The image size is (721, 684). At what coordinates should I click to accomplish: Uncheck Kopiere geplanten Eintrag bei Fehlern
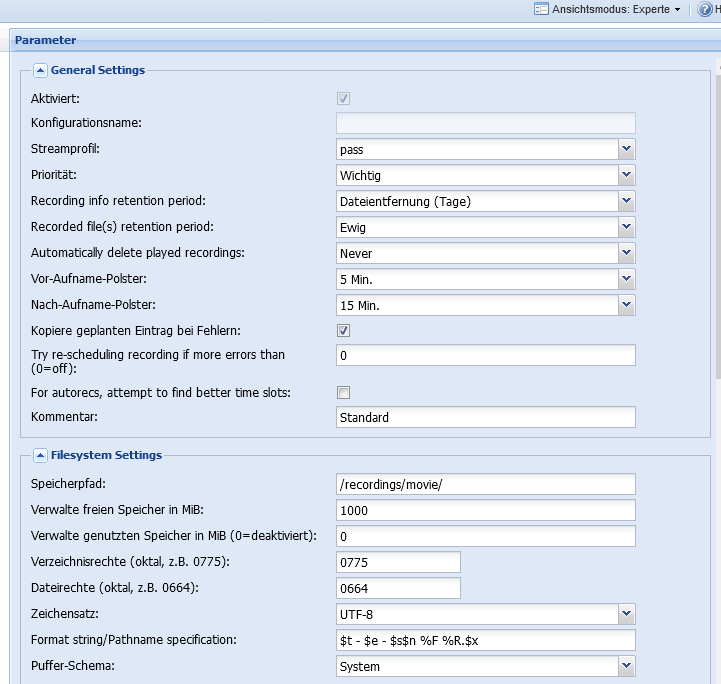pyautogui.click(x=343, y=331)
